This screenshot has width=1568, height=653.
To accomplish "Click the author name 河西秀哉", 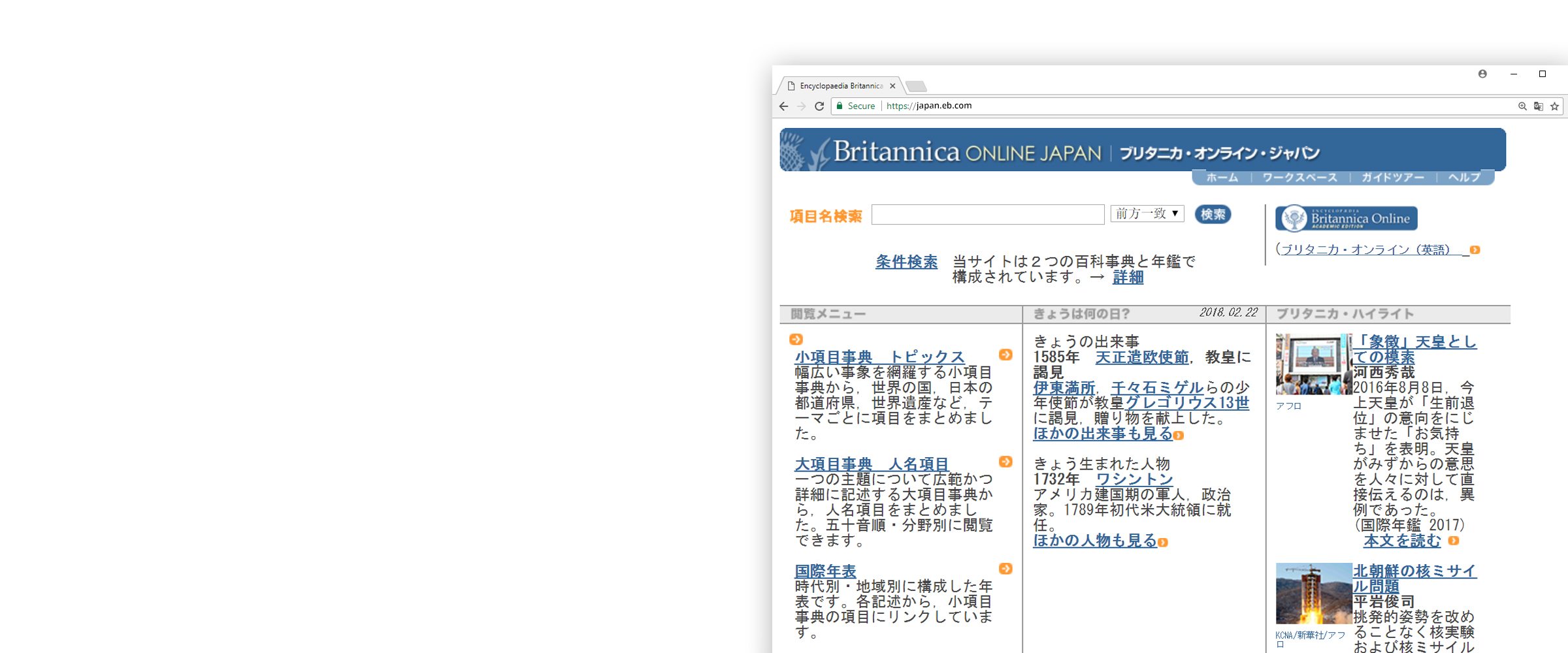I will (x=1384, y=372).
